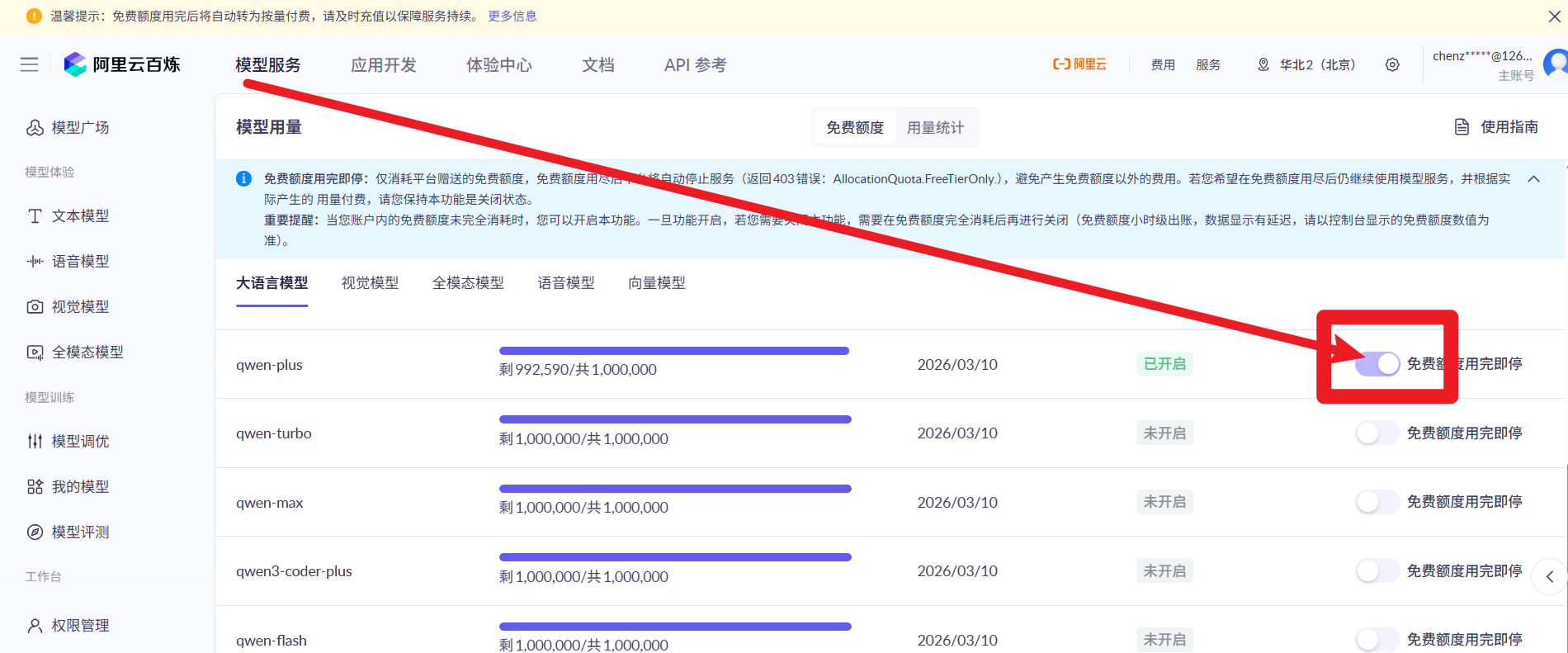
Task: Click the qwen-max model name
Action: [x=270, y=503]
